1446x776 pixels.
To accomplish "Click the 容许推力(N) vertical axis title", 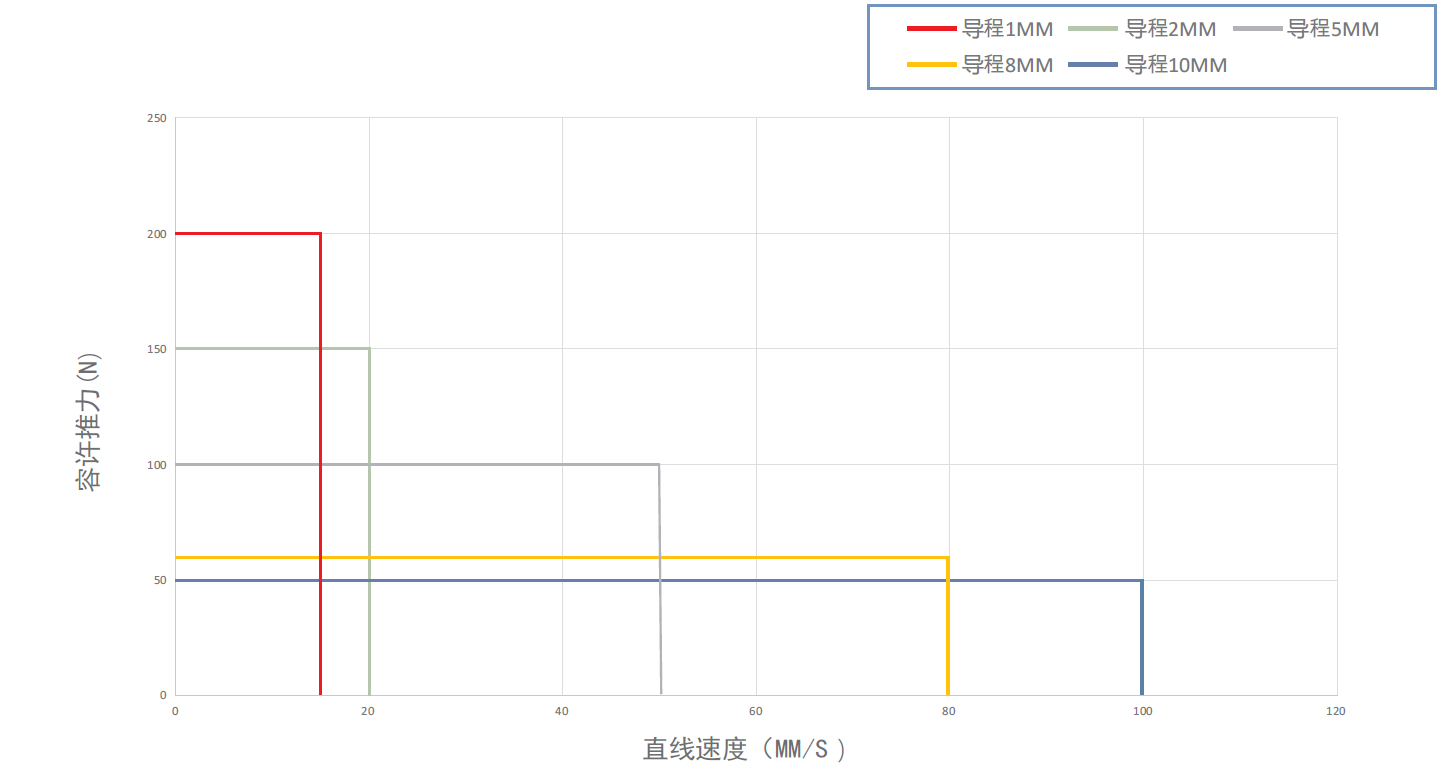I will tap(89, 421).
